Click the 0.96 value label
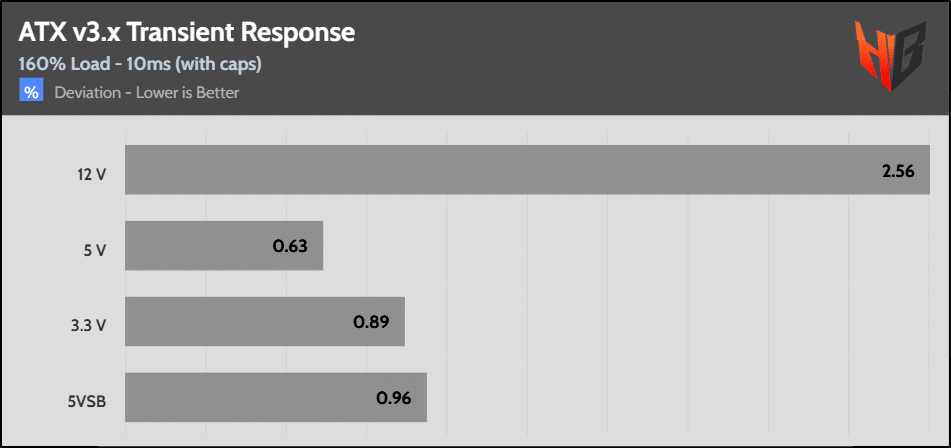 (x=394, y=398)
